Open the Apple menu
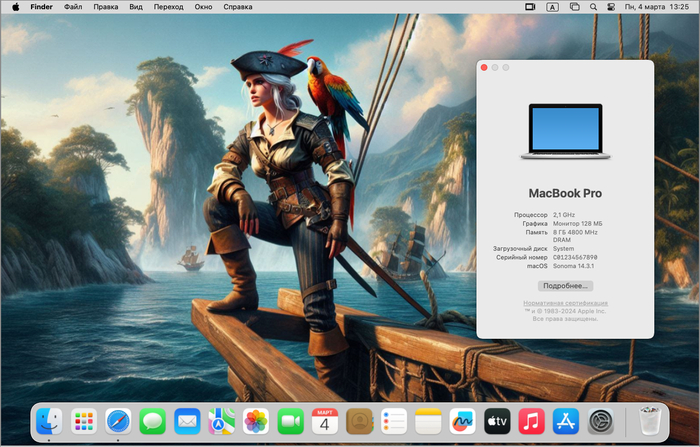The width and height of the screenshot is (700, 447). (x=16, y=7)
